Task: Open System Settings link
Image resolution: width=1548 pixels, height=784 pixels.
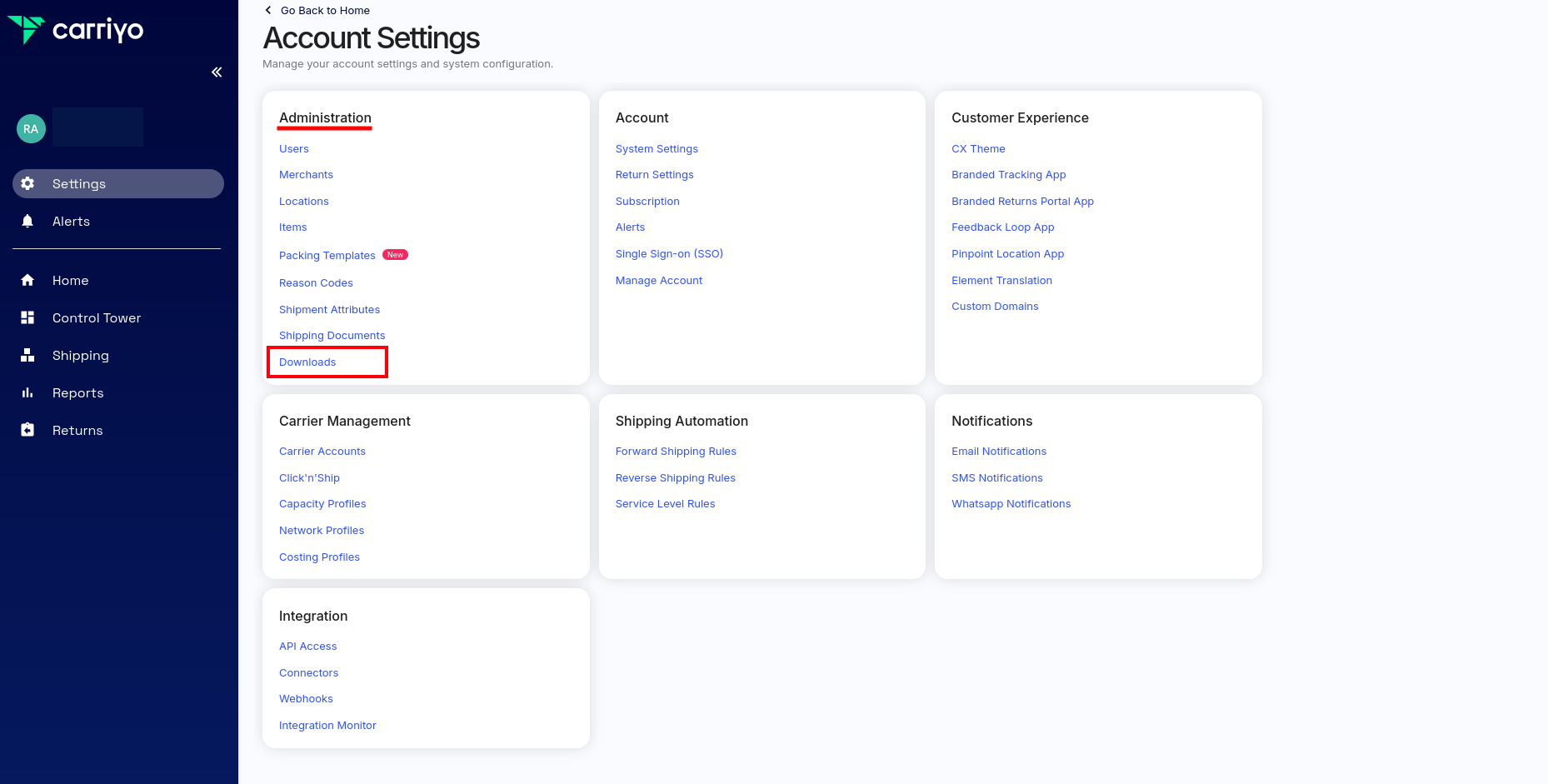Action: (x=657, y=148)
